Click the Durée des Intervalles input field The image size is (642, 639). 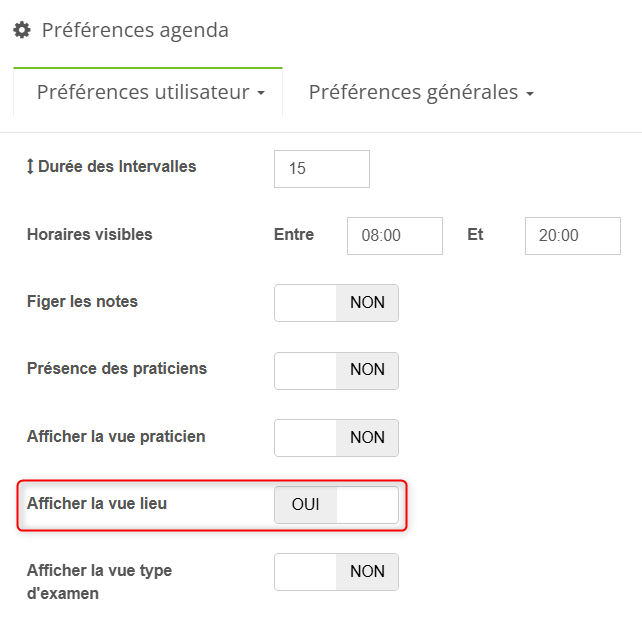(321, 169)
